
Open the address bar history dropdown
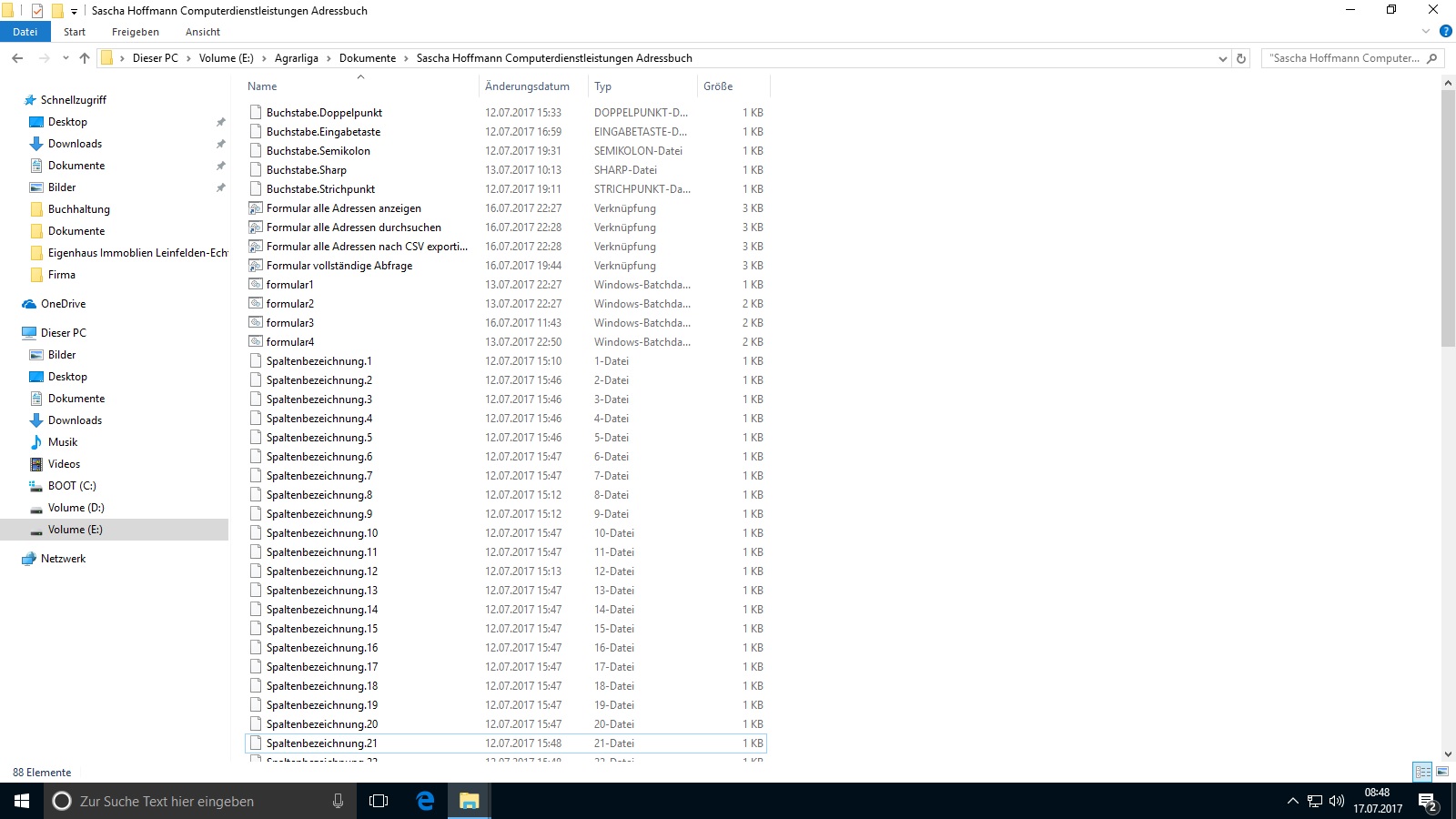click(x=1222, y=58)
